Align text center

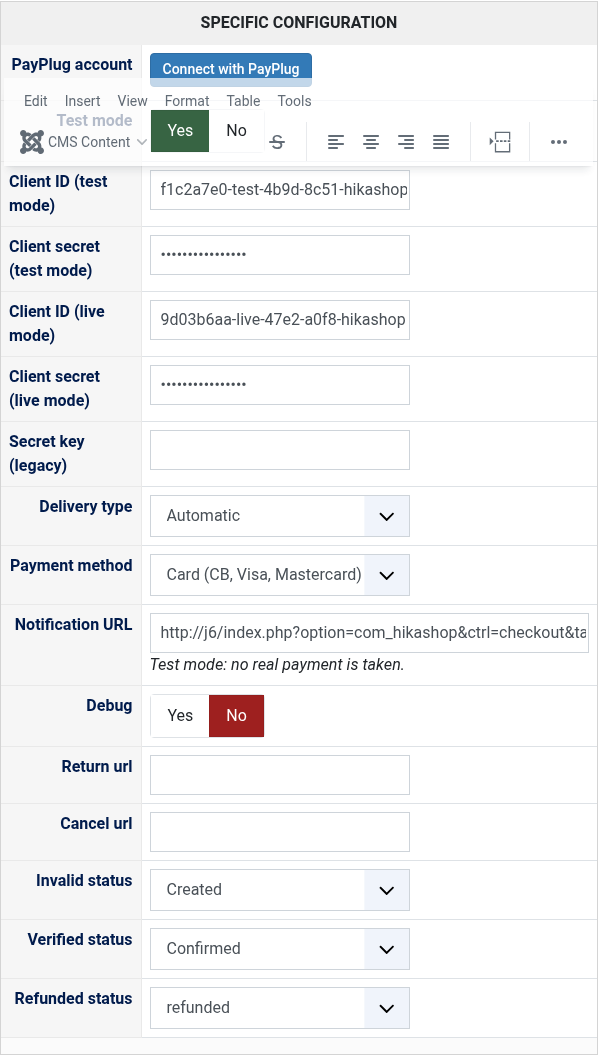click(x=371, y=142)
